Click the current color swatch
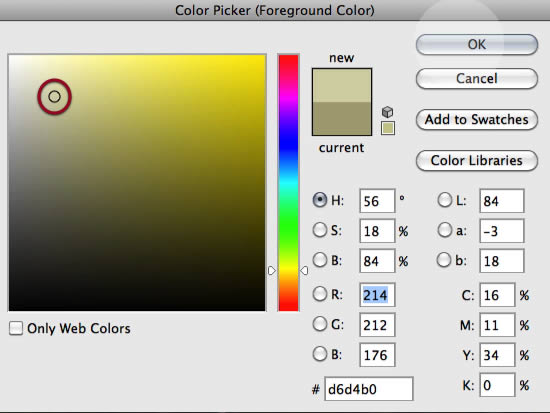Image resolution: width=550 pixels, height=413 pixels. coord(342,119)
